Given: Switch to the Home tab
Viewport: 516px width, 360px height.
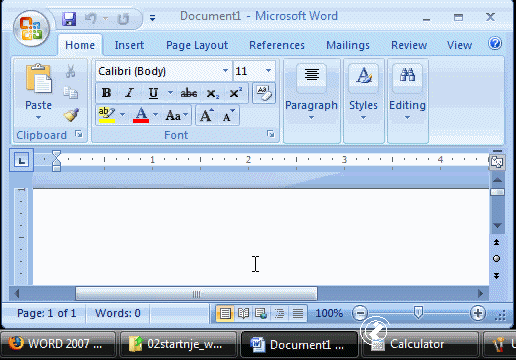Looking at the screenshot, I should click(80, 45).
